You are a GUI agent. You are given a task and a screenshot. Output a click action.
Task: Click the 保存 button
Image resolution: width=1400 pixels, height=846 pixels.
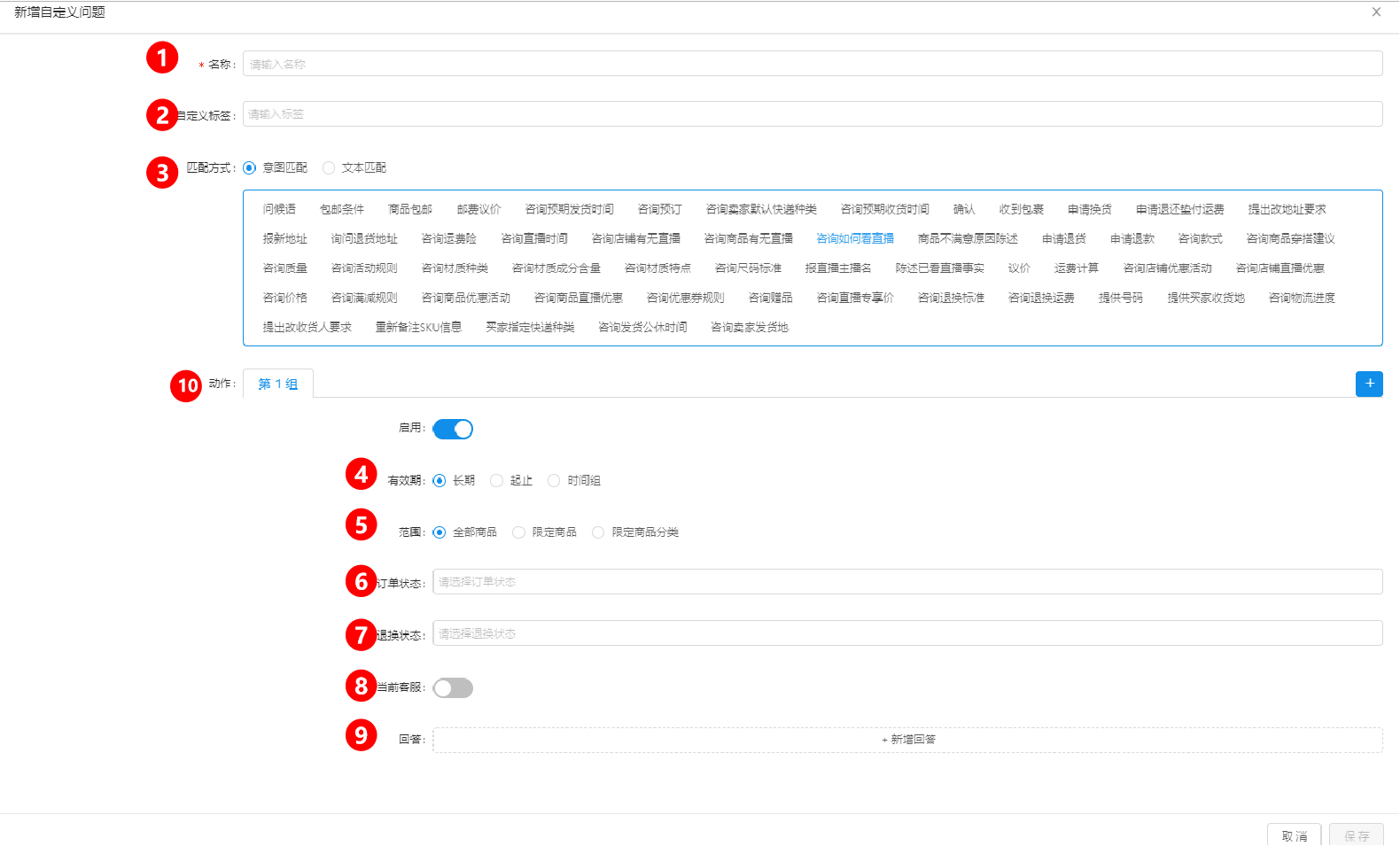click(x=1357, y=835)
